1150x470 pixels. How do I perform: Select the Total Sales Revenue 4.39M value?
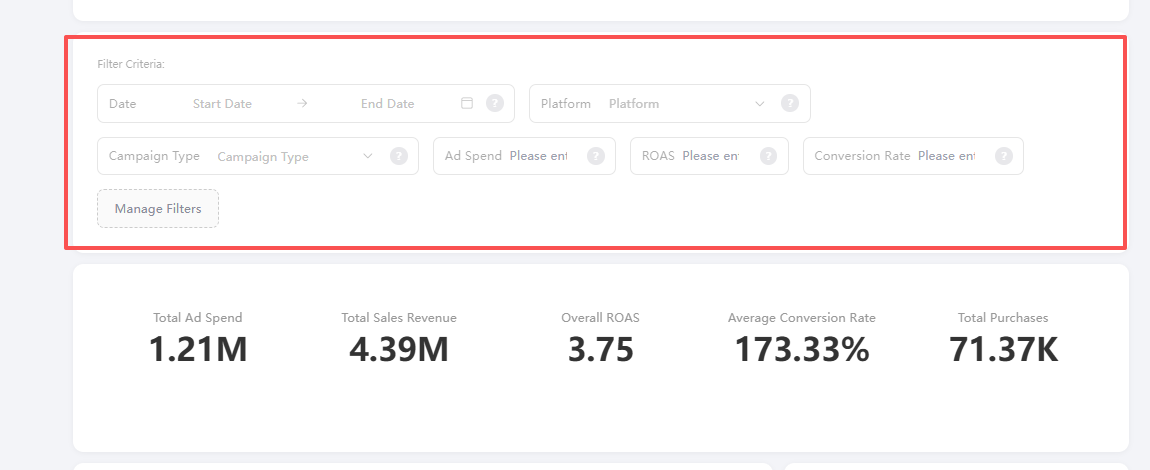(399, 349)
